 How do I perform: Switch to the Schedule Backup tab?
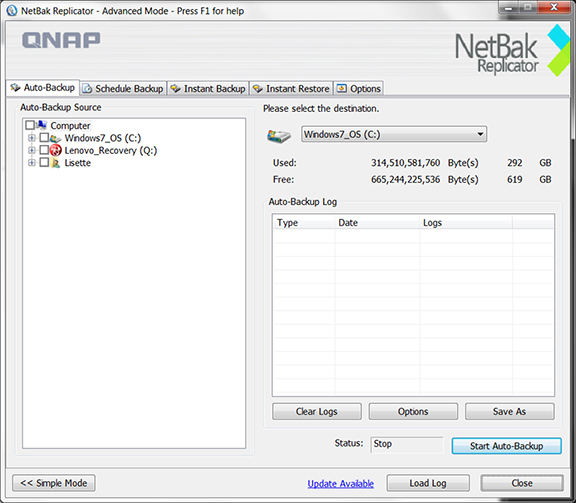[123, 89]
